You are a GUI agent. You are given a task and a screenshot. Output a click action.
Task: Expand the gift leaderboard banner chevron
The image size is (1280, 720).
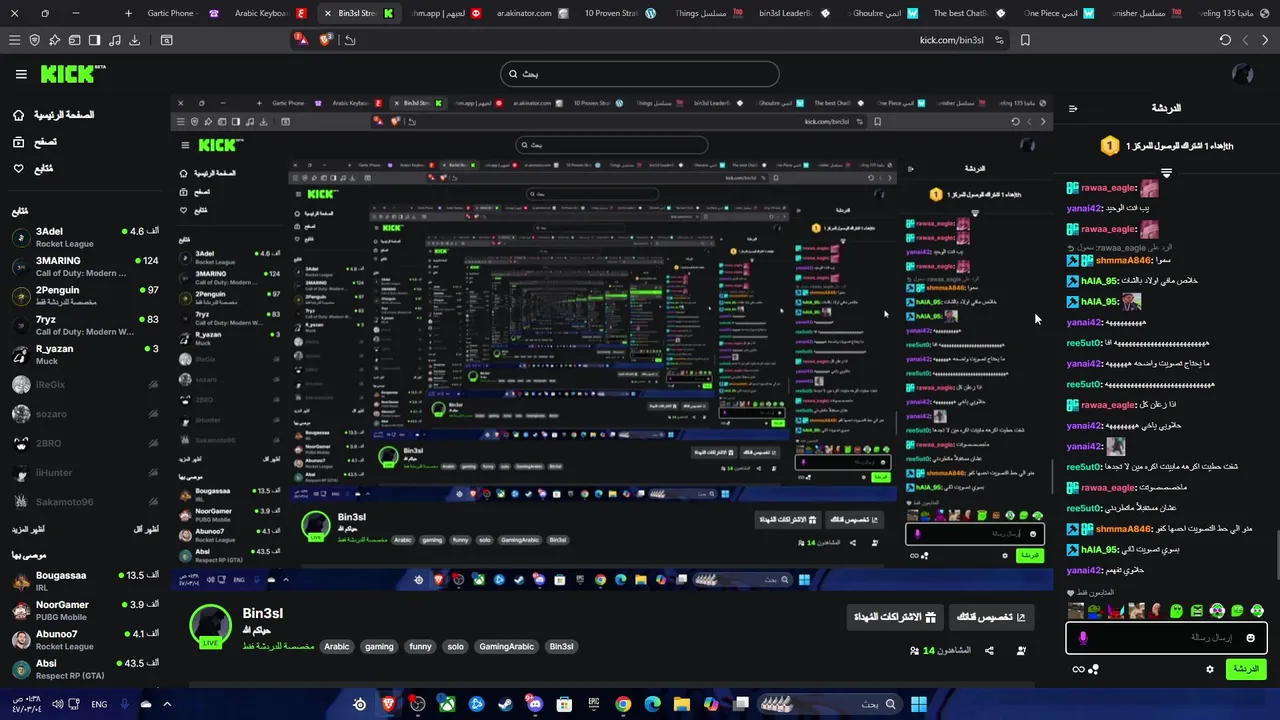click(1166, 173)
